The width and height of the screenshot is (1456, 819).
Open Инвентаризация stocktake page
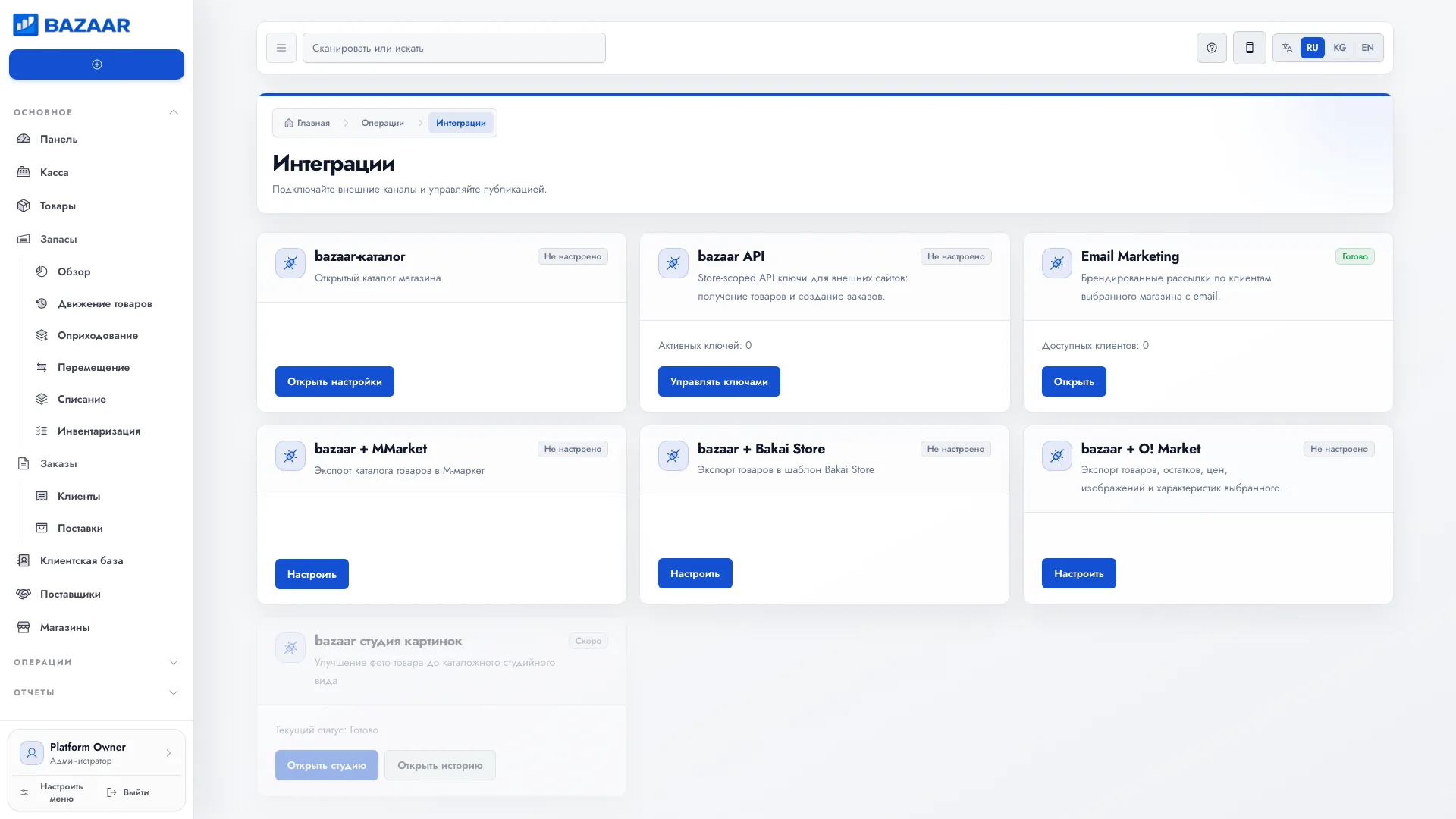click(105, 431)
